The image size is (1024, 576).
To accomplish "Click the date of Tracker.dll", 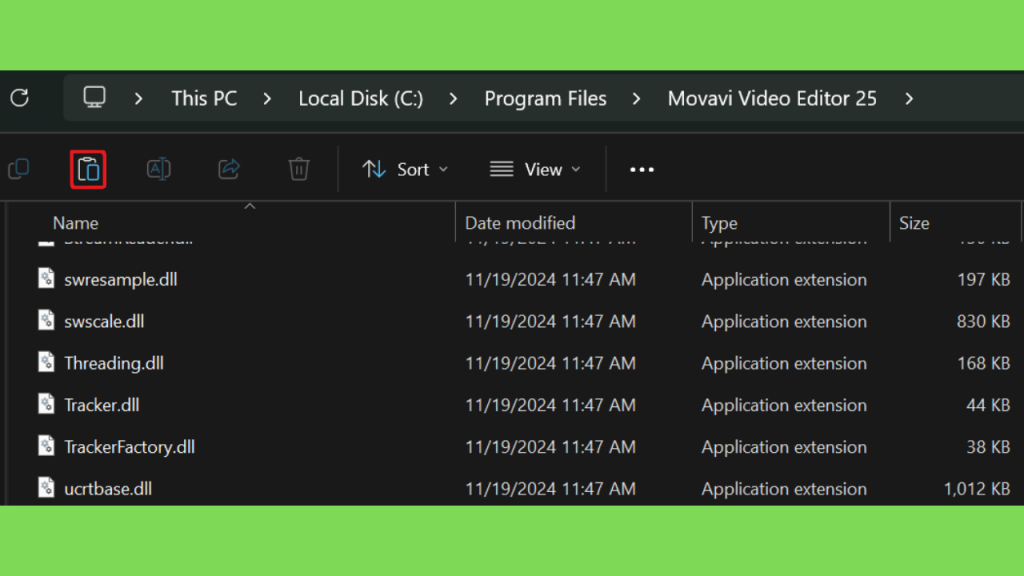I will pos(550,405).
